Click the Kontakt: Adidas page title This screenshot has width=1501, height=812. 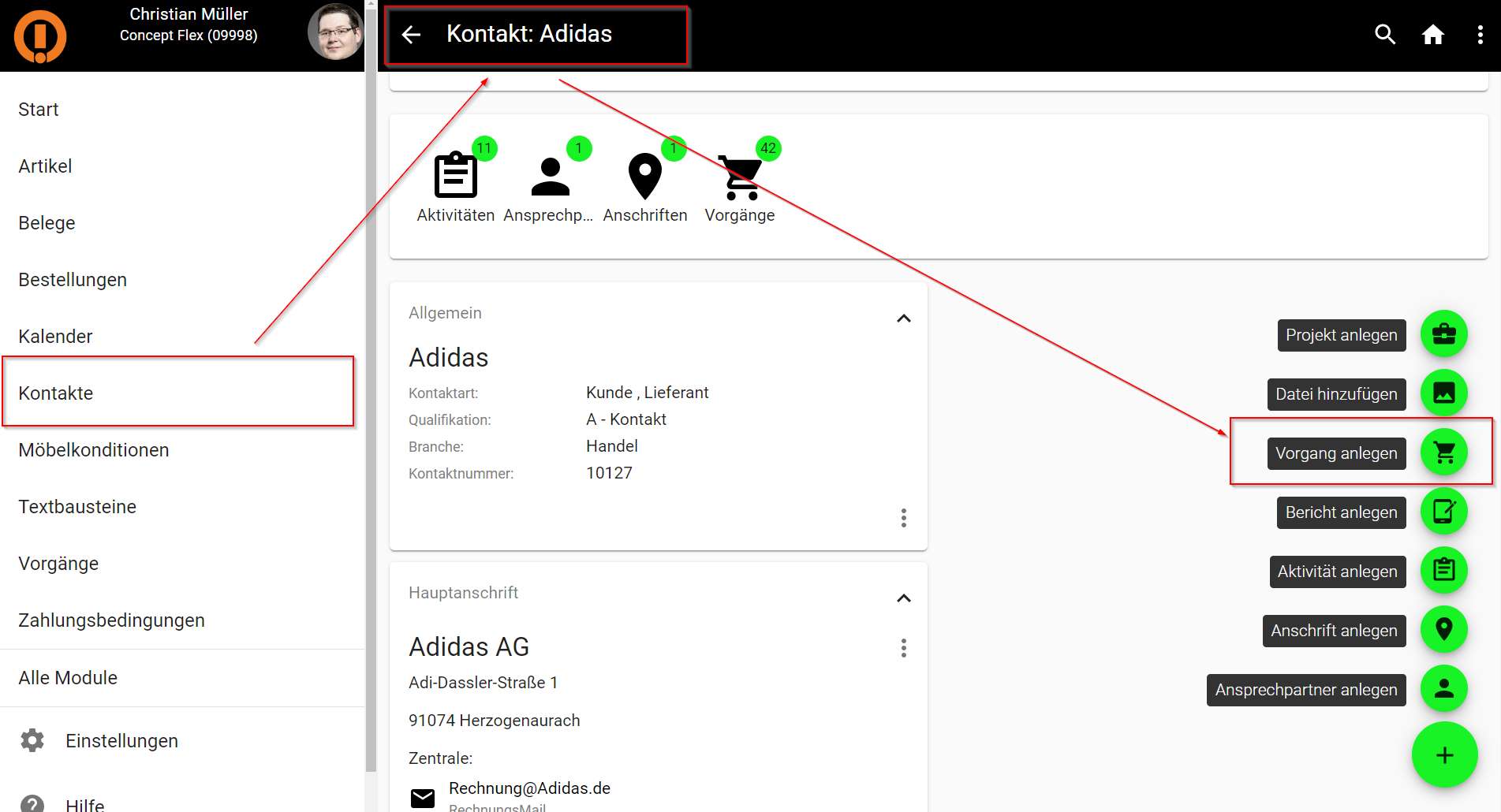pyautogui.click(x=529, y=34)
